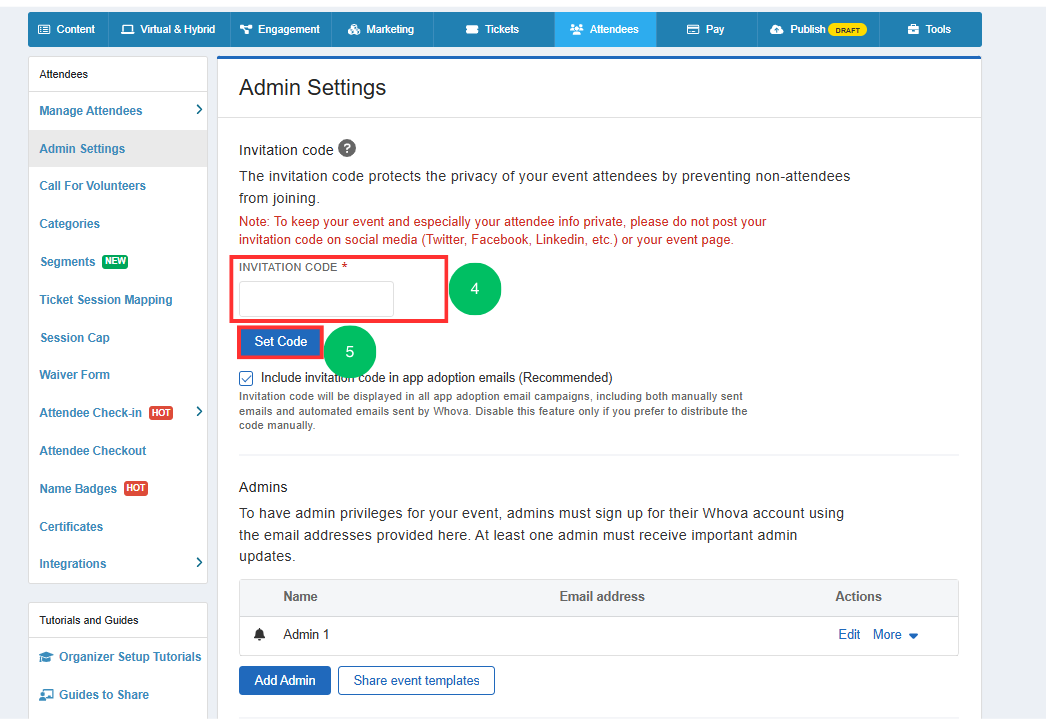
Task: Click the Marketing icon in top navigation
Action: 354,30
